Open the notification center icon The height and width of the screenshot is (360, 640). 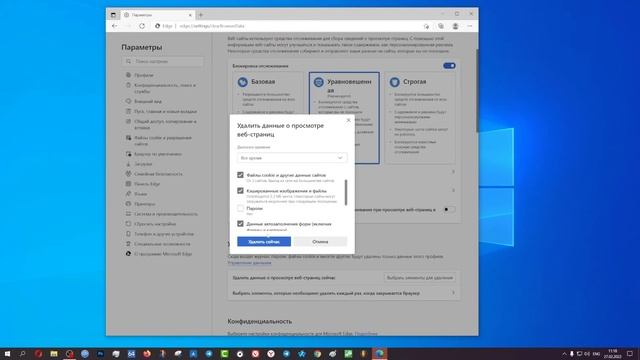[x=630, y=353]
